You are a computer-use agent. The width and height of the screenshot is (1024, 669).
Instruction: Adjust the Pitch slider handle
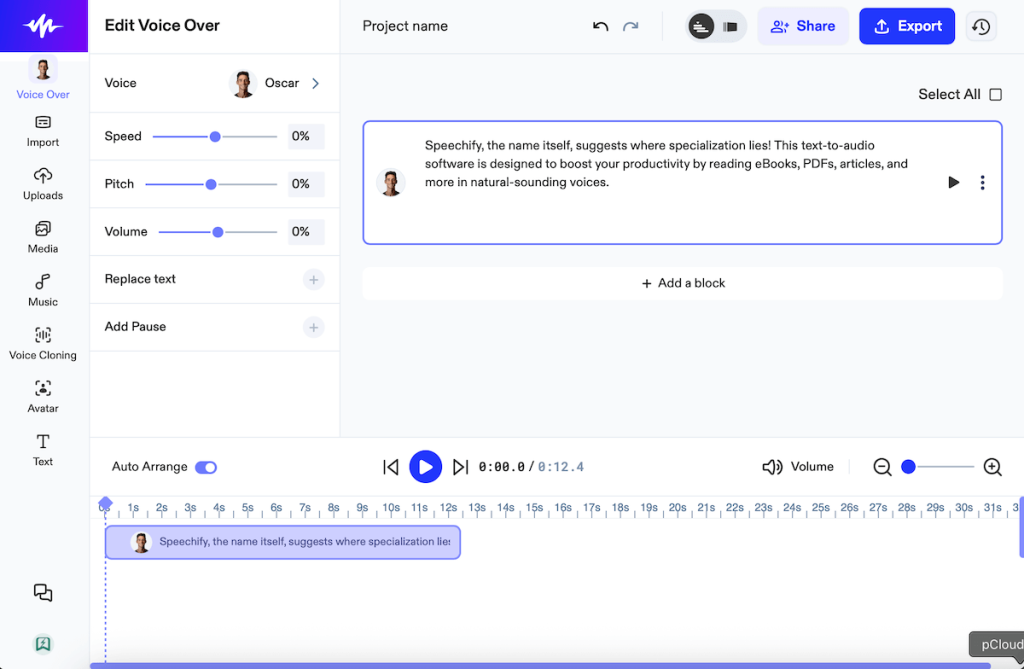(x=211, y=184)
